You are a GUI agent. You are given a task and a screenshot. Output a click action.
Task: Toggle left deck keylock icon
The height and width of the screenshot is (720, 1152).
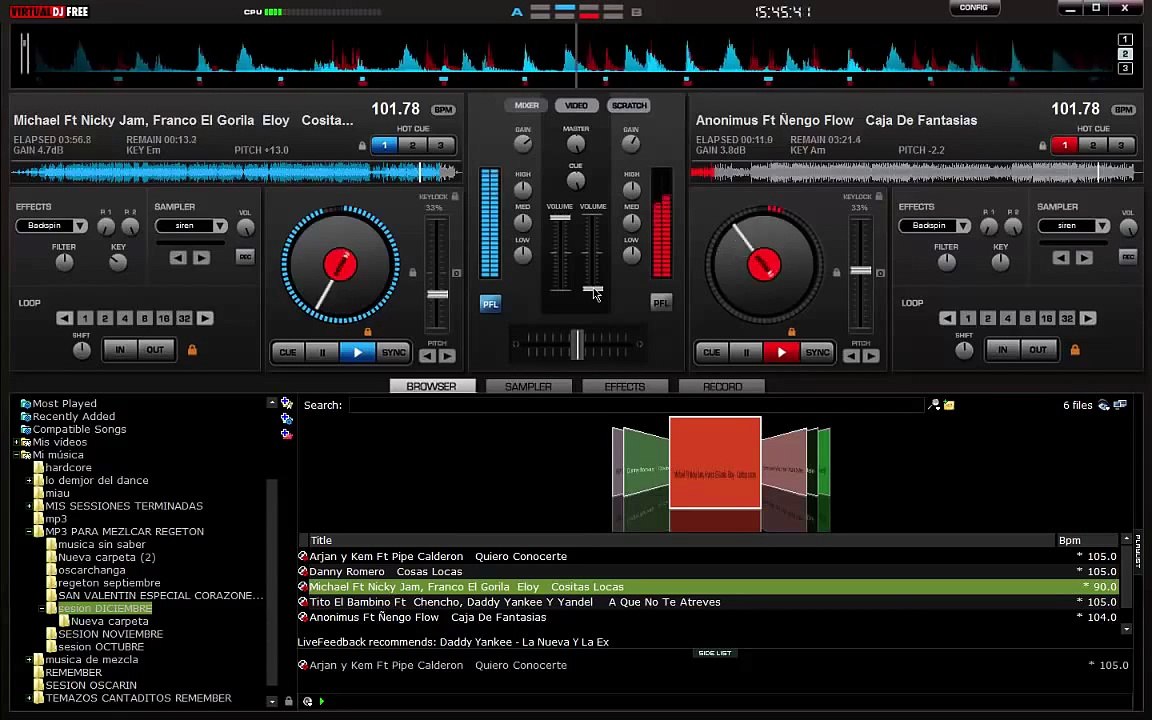[456, 196]
